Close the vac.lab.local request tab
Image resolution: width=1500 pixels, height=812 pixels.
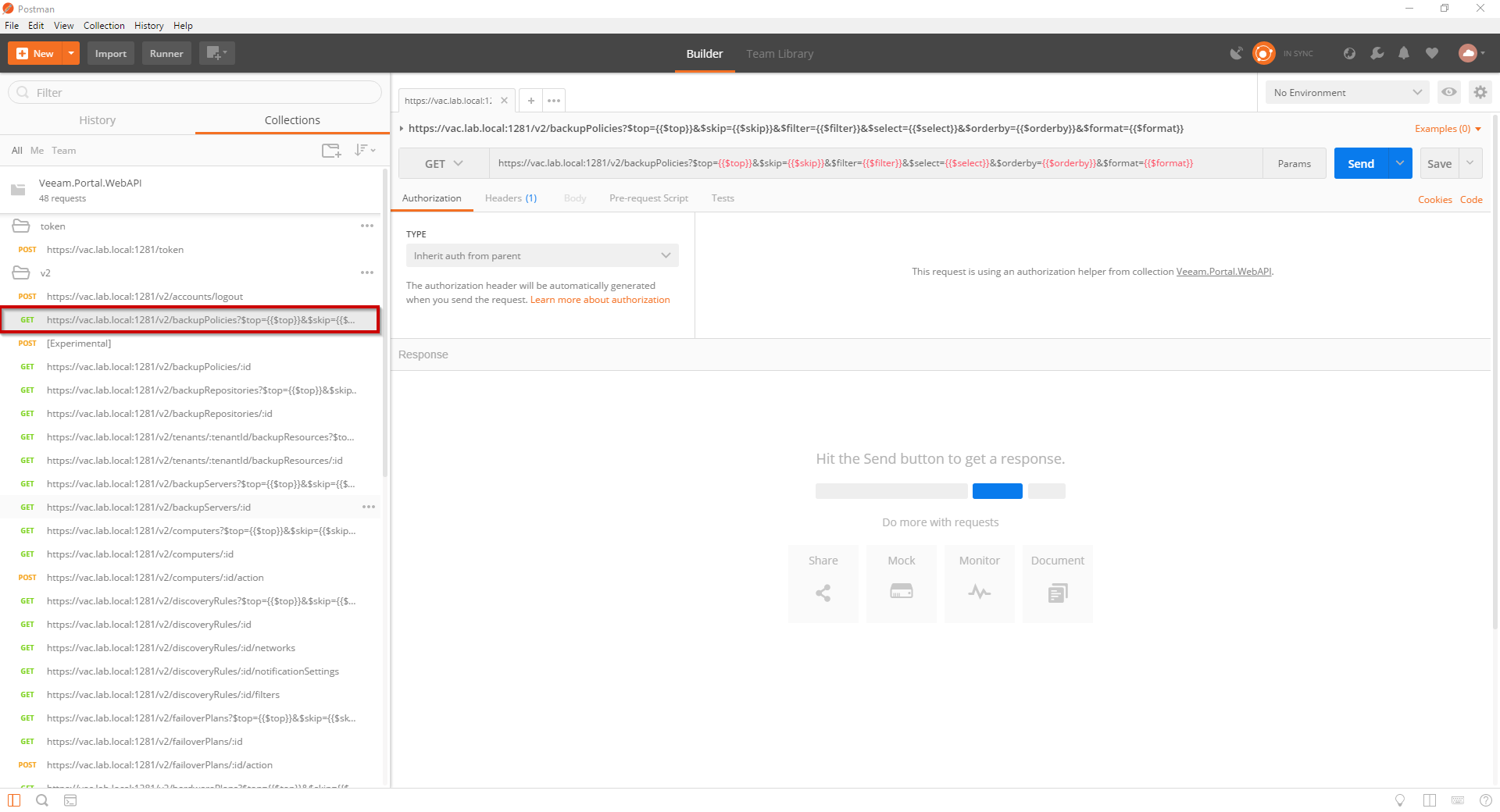(504, 100)
